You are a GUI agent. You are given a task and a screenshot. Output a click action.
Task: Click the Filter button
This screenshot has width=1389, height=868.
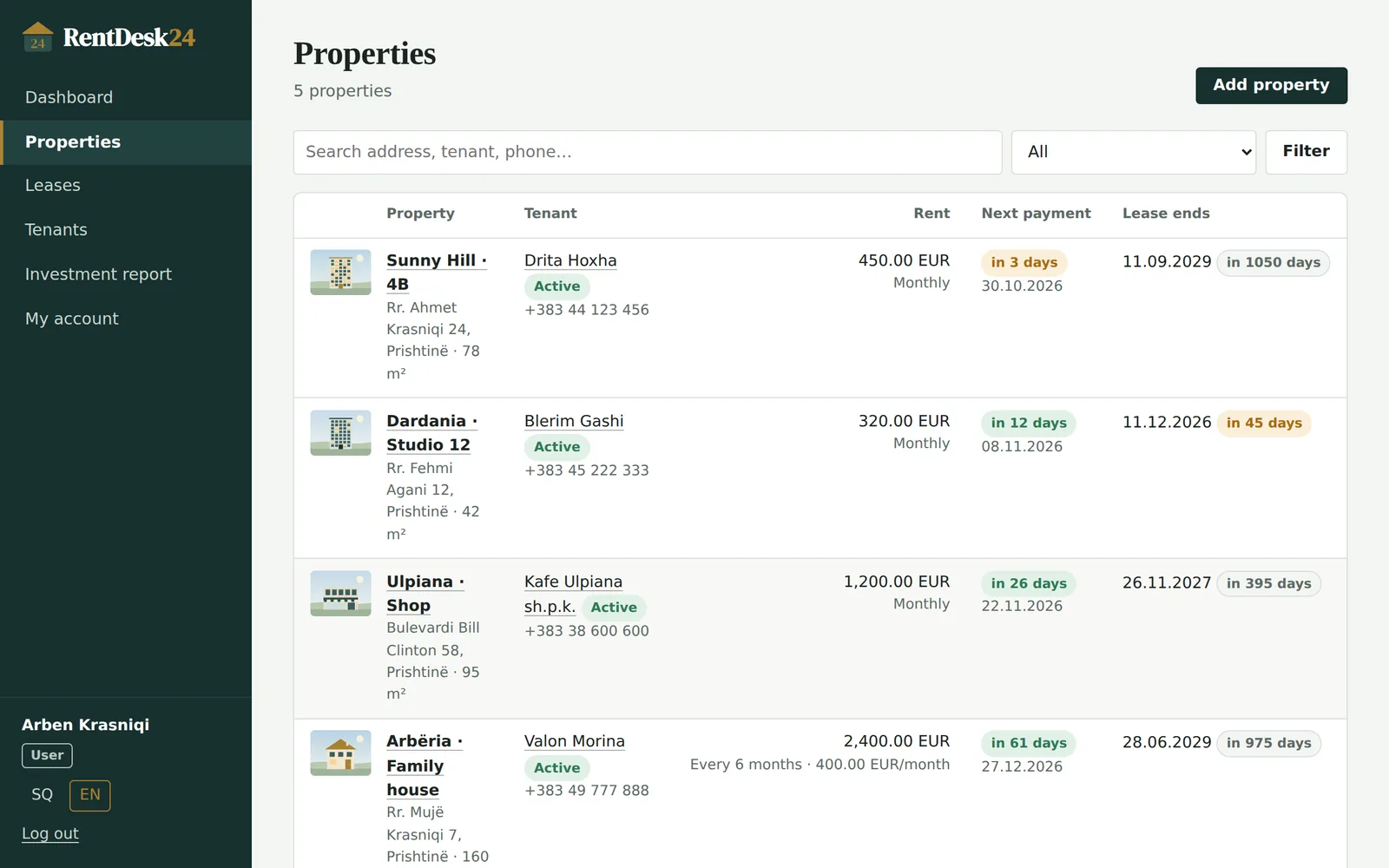tap(1306, 152)
